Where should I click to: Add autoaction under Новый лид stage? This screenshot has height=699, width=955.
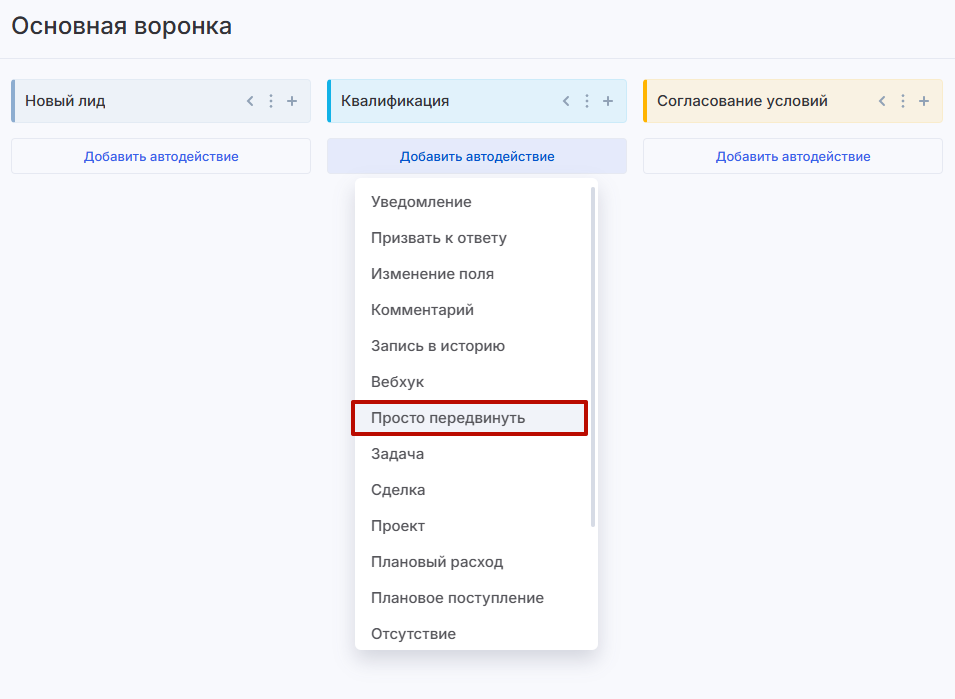(x=161, y=157)
